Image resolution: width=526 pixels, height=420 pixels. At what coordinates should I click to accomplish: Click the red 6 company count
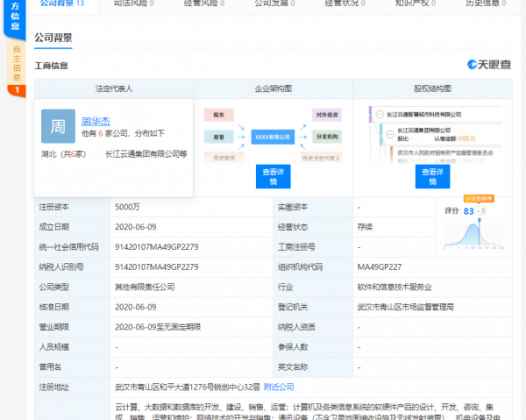tap(100, 134)
